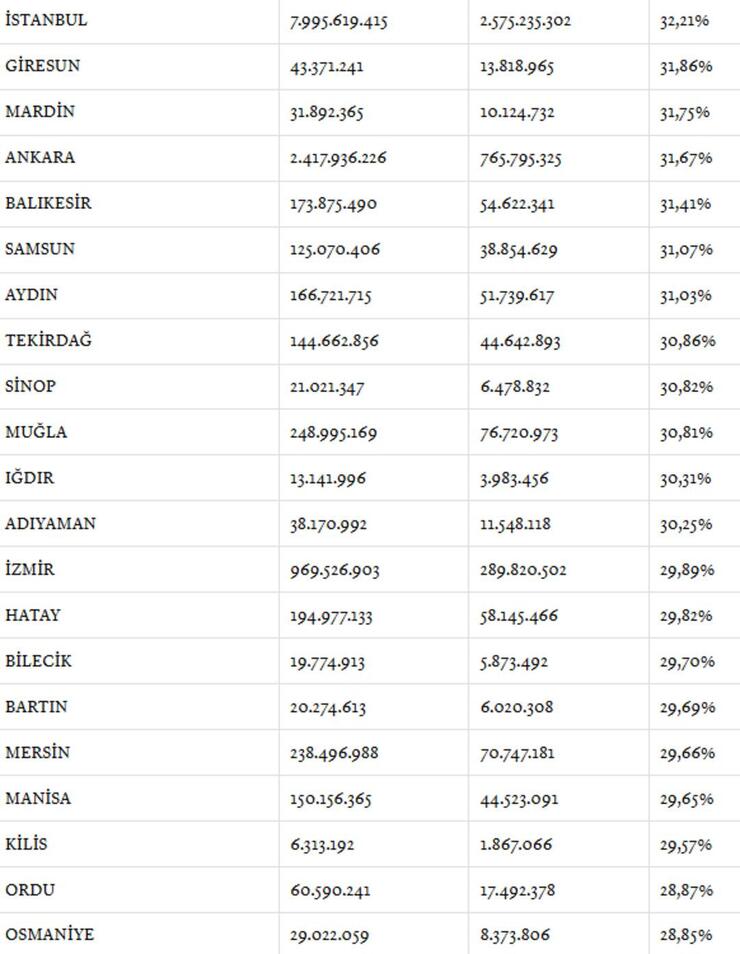The image size is (740, 954).
Task: Select SİNOP value 6.478.832
Action: tap(515, 388)
